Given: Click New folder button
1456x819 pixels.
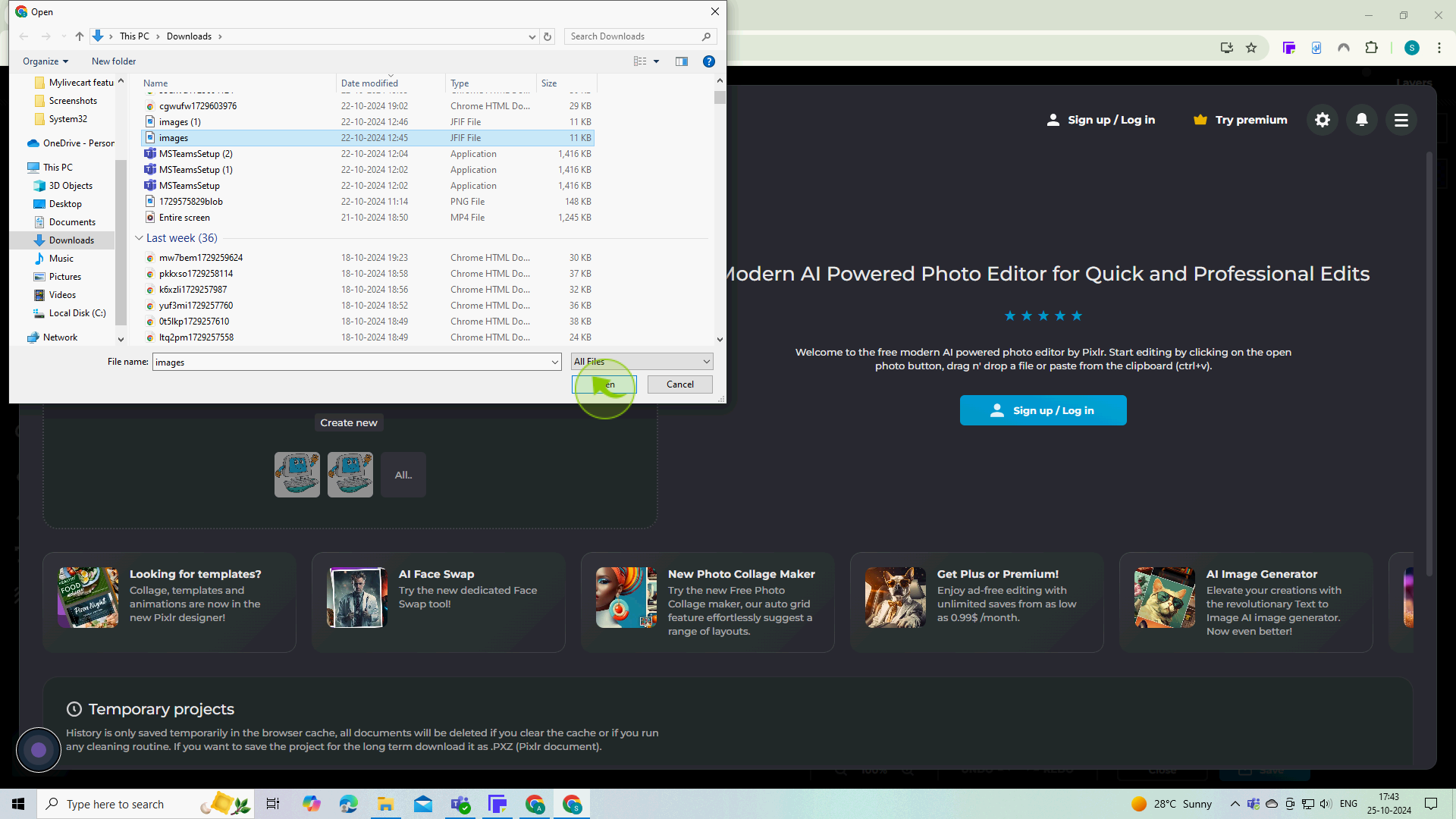Looking at the screenshot, I should point(114,61).
